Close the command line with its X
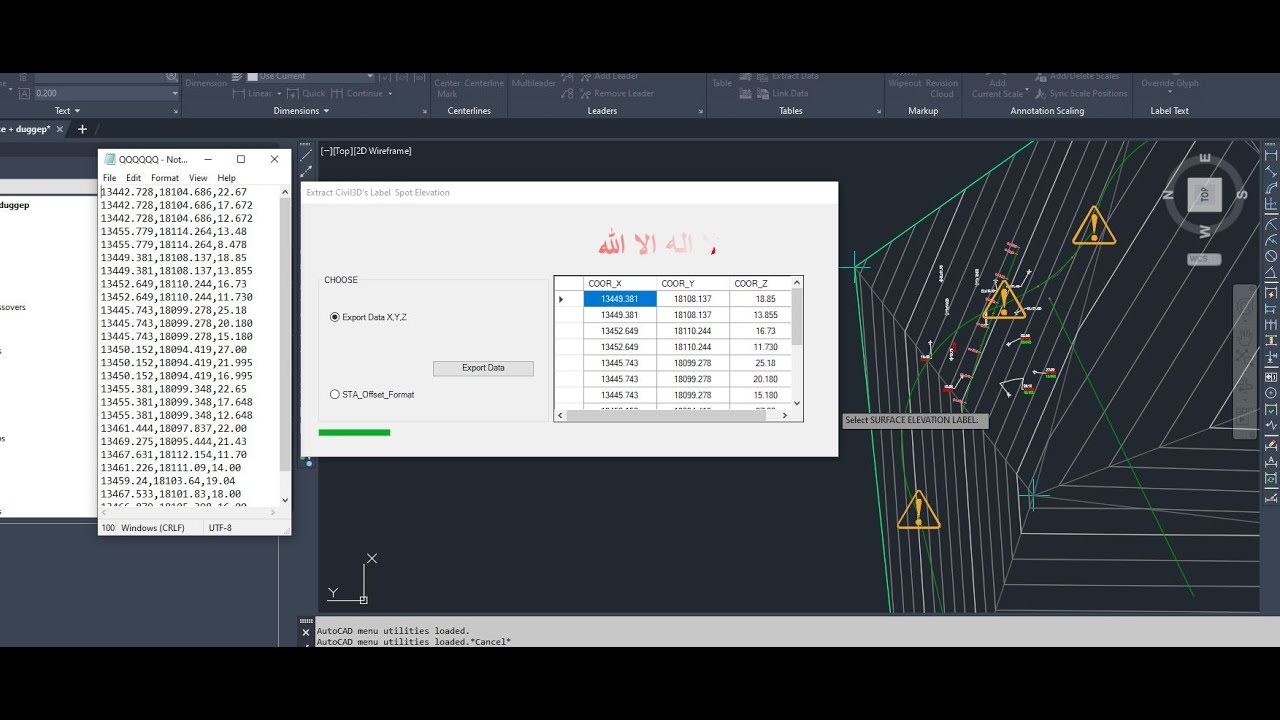This screenshot has height=720, width=1280. coord(307,632)
